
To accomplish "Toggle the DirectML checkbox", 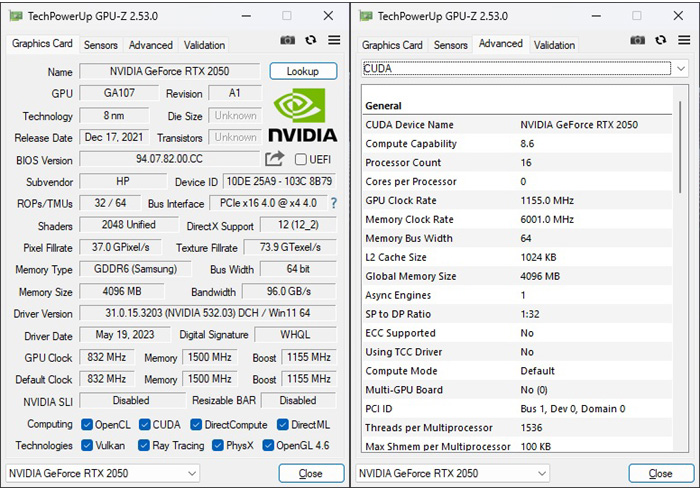I will 283,424.
